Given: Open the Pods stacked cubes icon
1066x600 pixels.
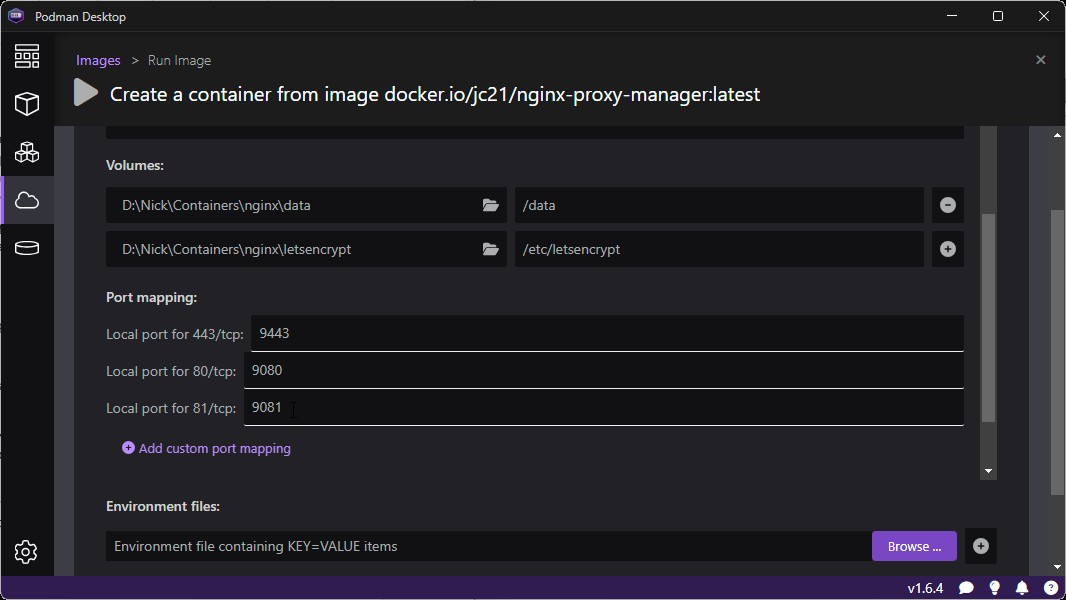Looking at the screenshot, I should click(27, 152).
